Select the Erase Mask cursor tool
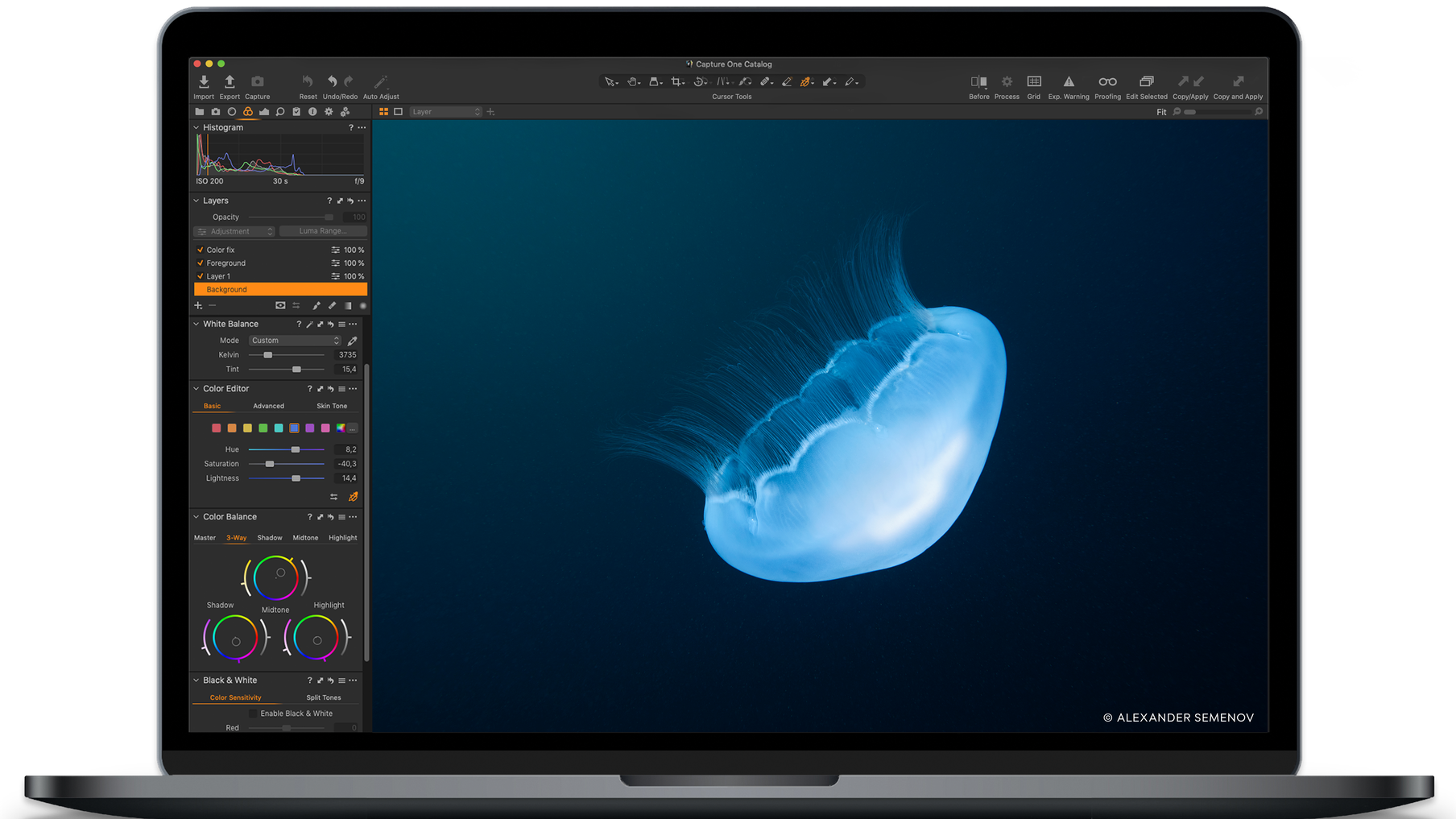This screenshot has height=819, width=1456. click(x=788, y=81)
